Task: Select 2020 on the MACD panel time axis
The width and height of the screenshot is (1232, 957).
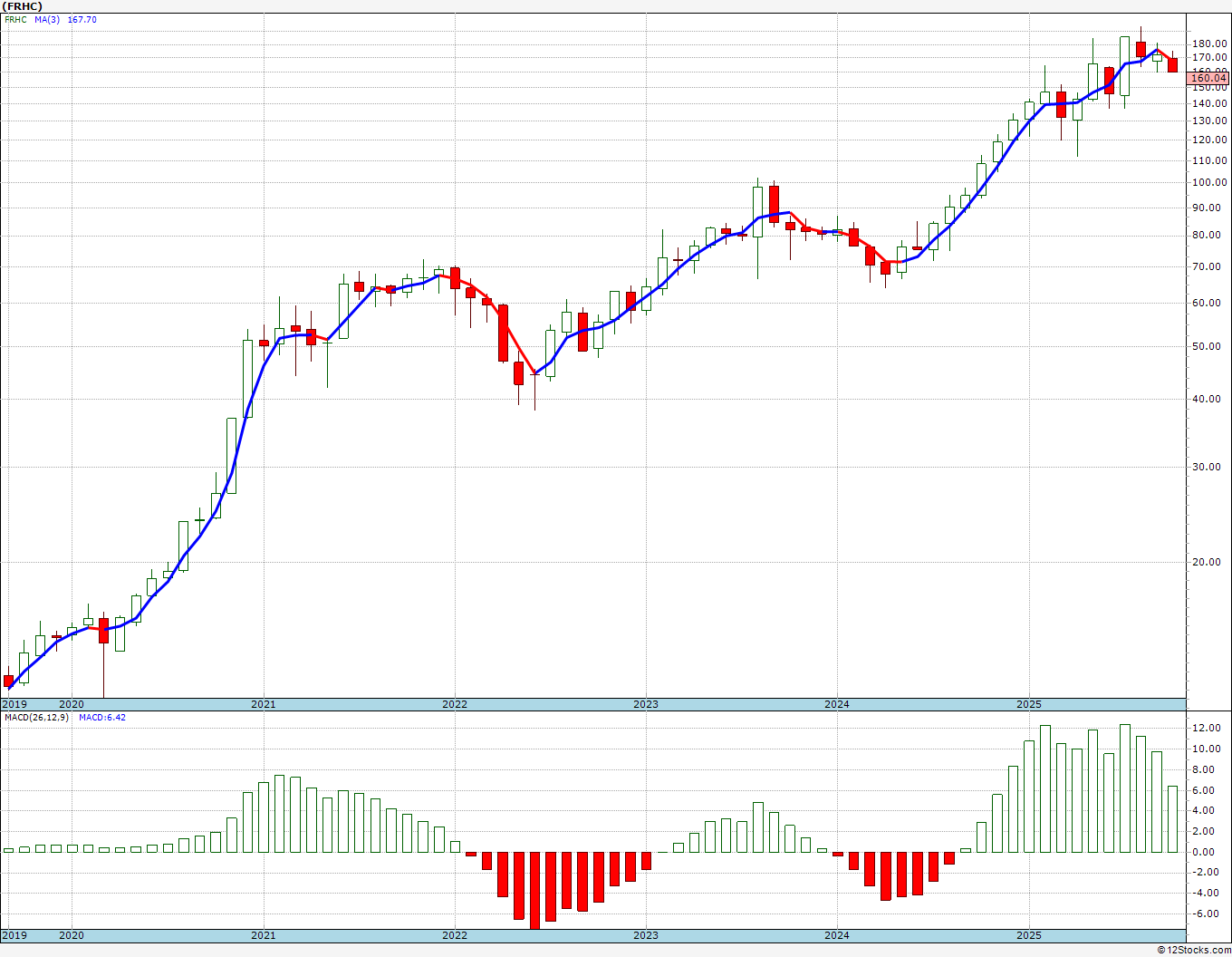Action: tap(72, 935)
